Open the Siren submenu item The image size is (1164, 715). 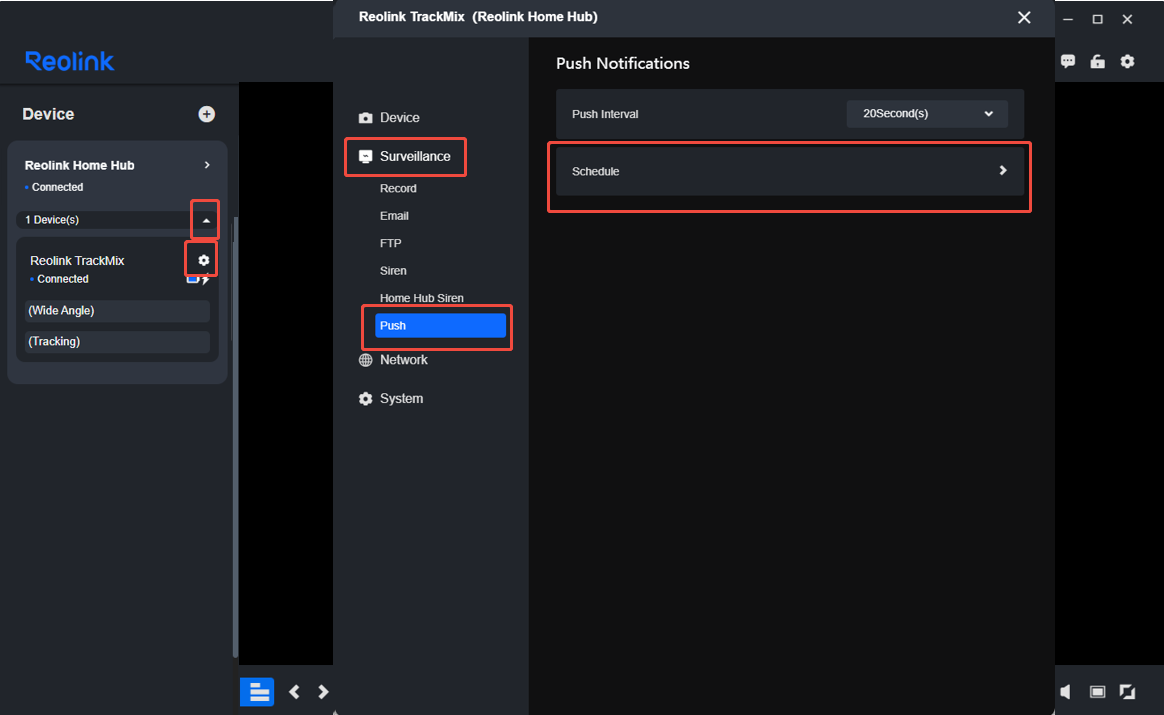tap(393, 271)
